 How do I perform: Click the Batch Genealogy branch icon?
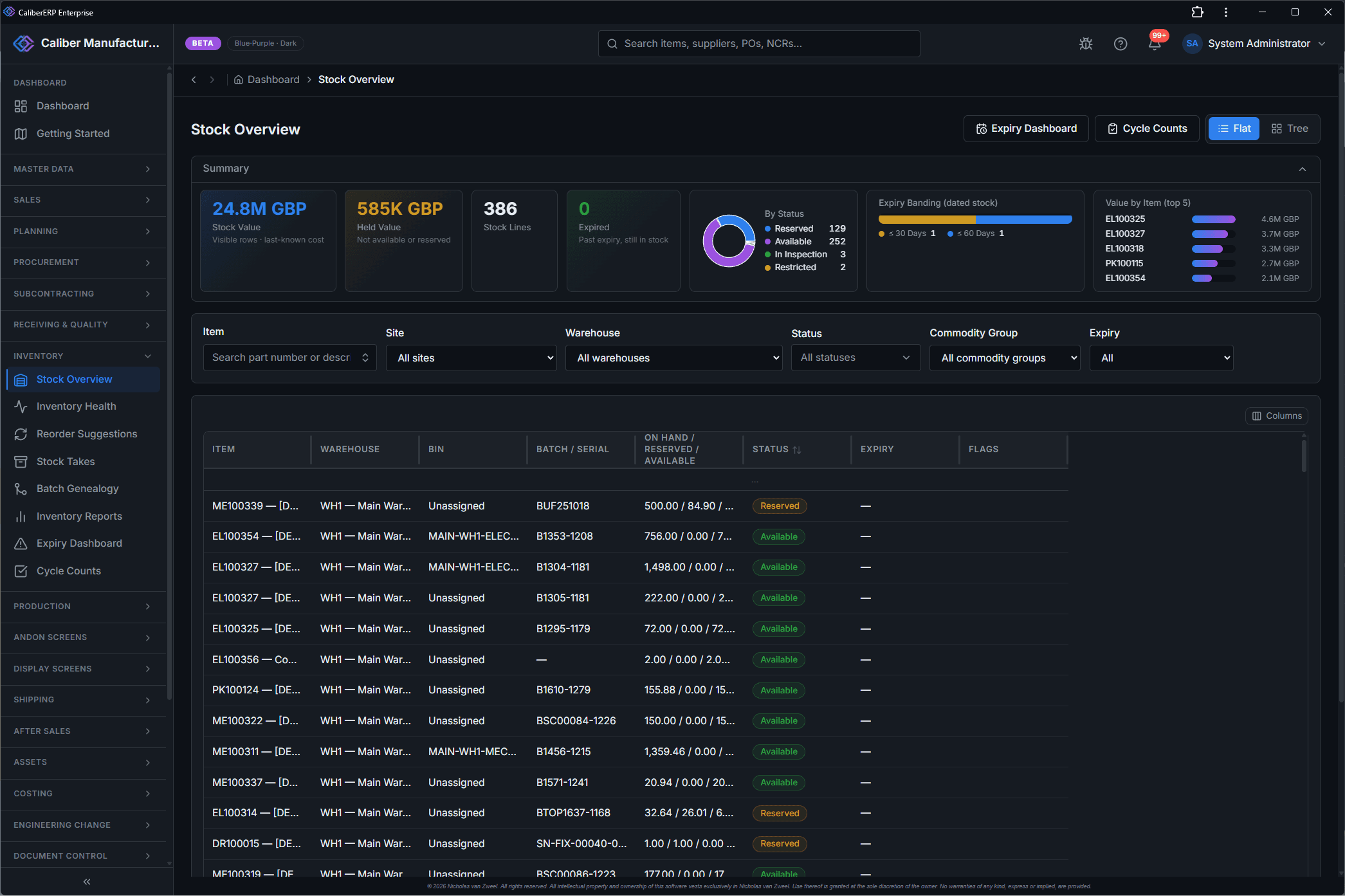point(21,489)
